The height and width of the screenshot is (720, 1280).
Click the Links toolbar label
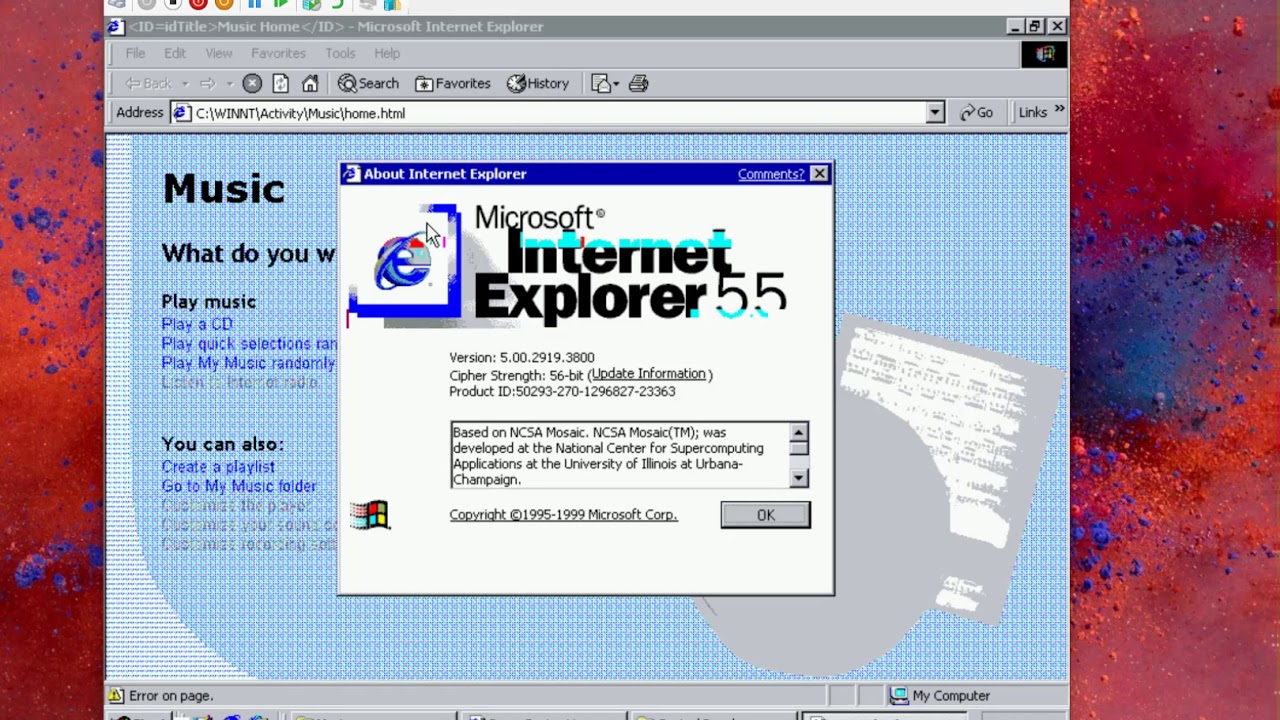(x=1033, y=113)
